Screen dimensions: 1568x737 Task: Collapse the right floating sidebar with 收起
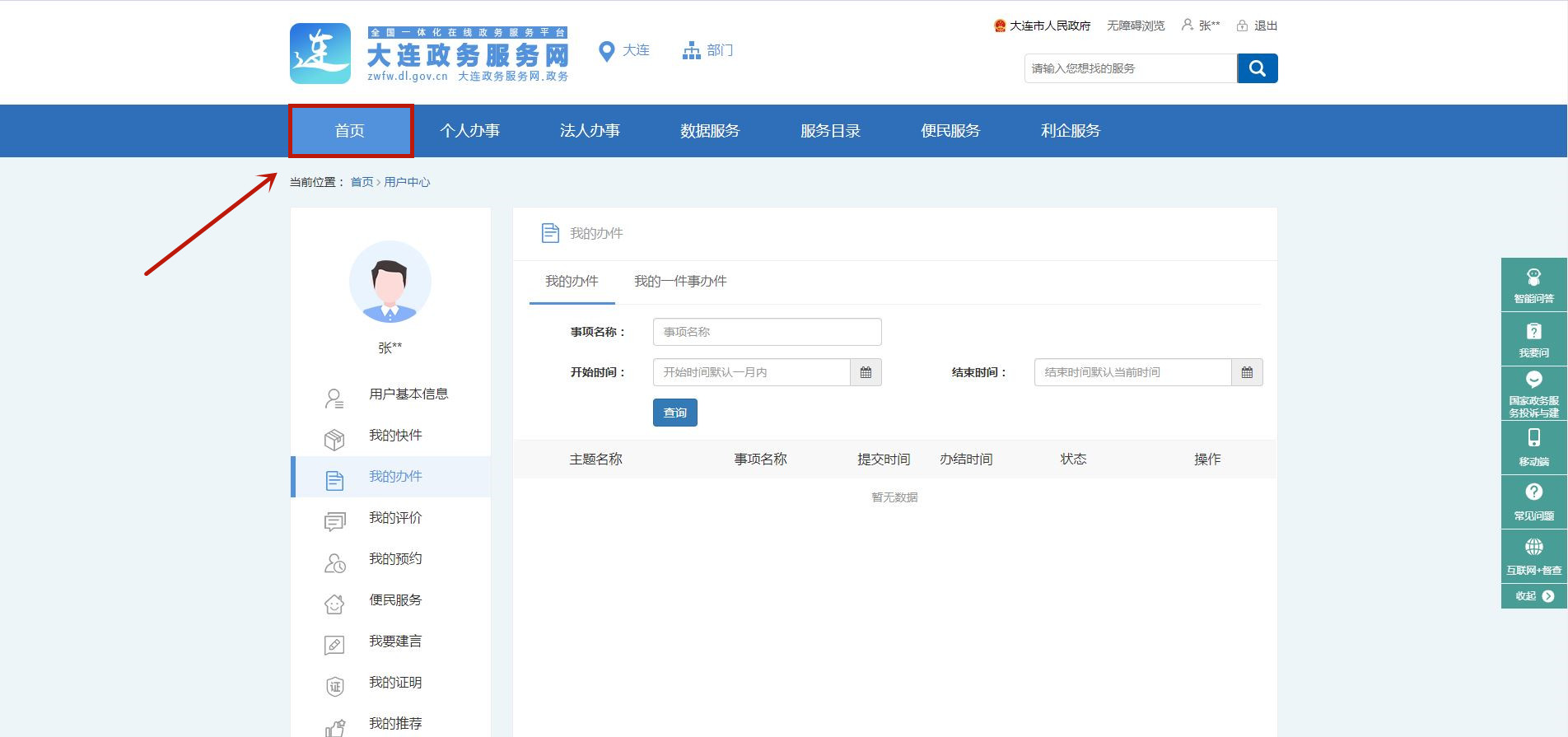[x=1533, y=596]
